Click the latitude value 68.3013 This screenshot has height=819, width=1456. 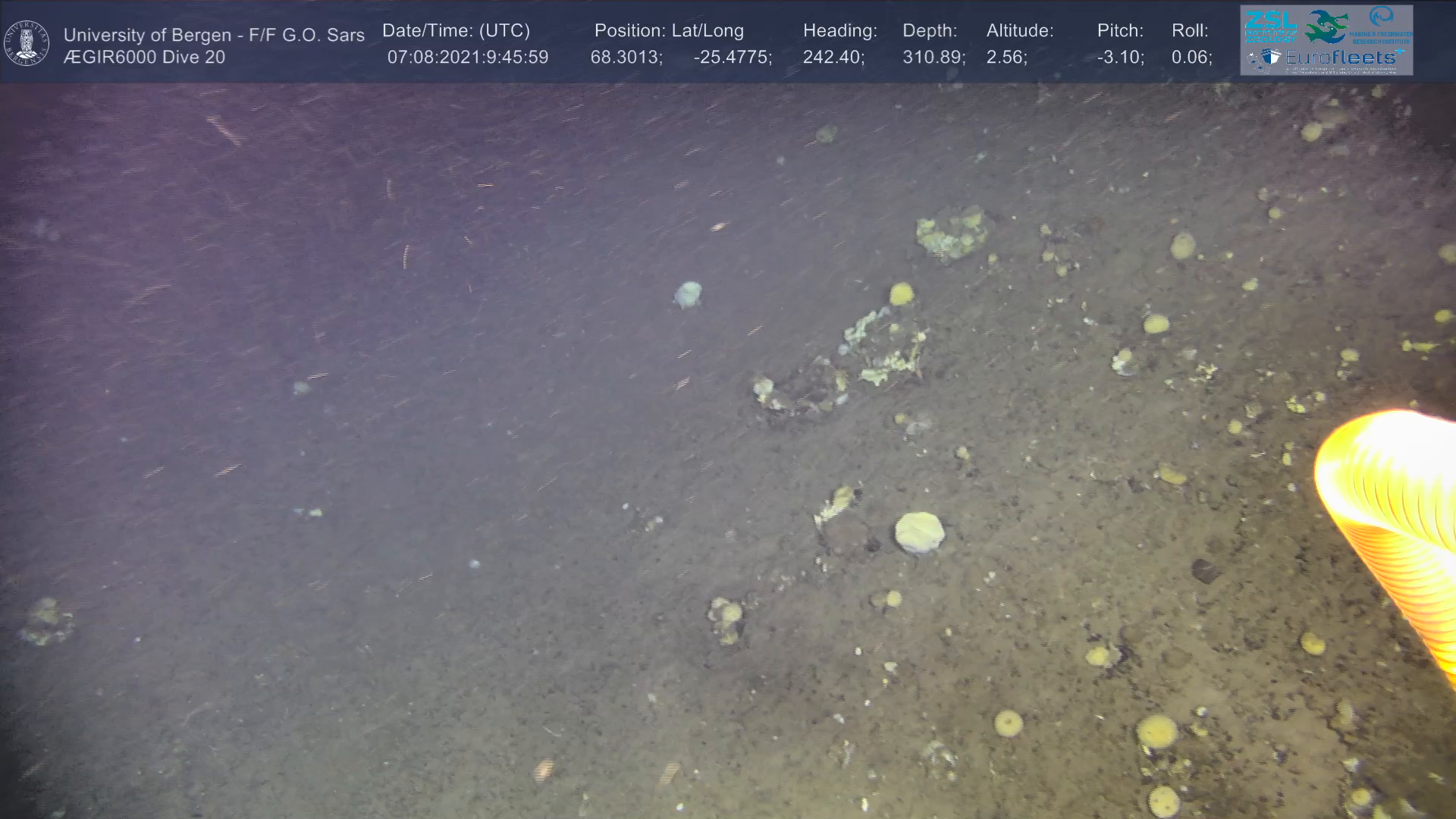626,58
